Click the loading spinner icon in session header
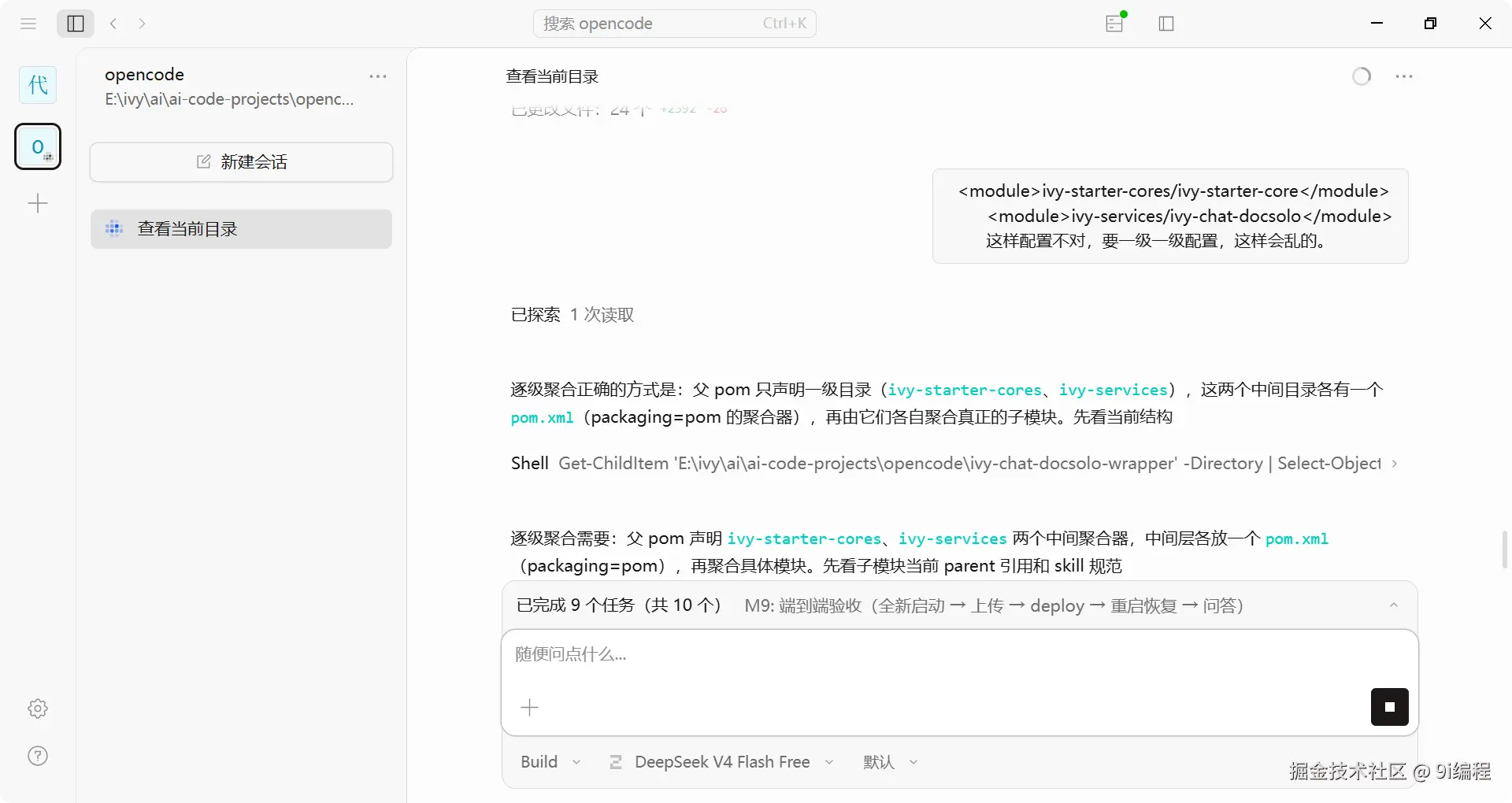 1362,76
